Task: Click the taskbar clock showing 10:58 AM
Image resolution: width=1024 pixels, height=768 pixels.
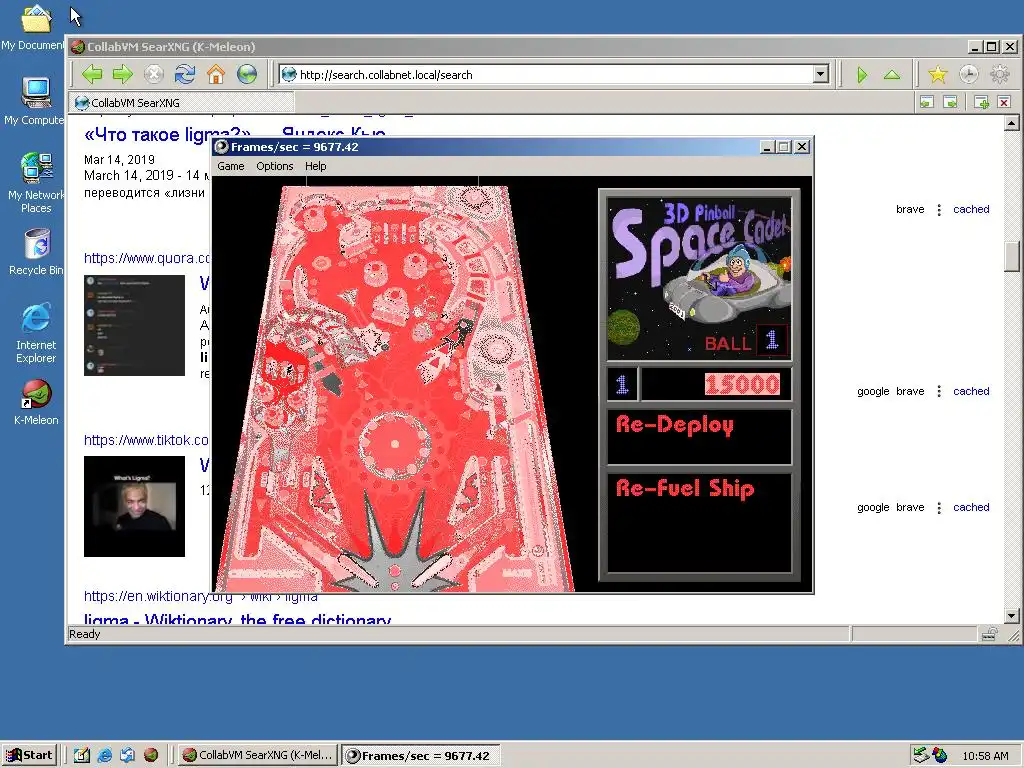Action: [x=985, y=756]
